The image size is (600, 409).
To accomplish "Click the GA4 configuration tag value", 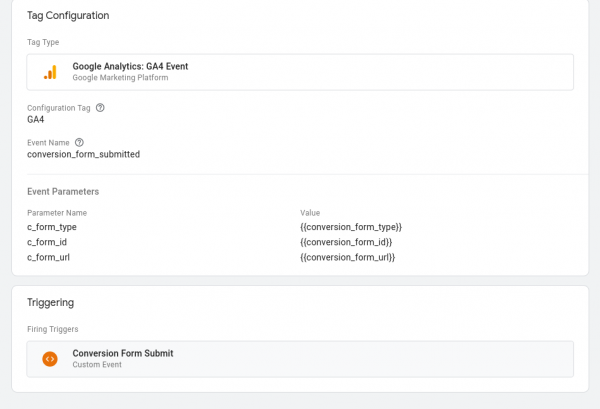I will [36, 120].
